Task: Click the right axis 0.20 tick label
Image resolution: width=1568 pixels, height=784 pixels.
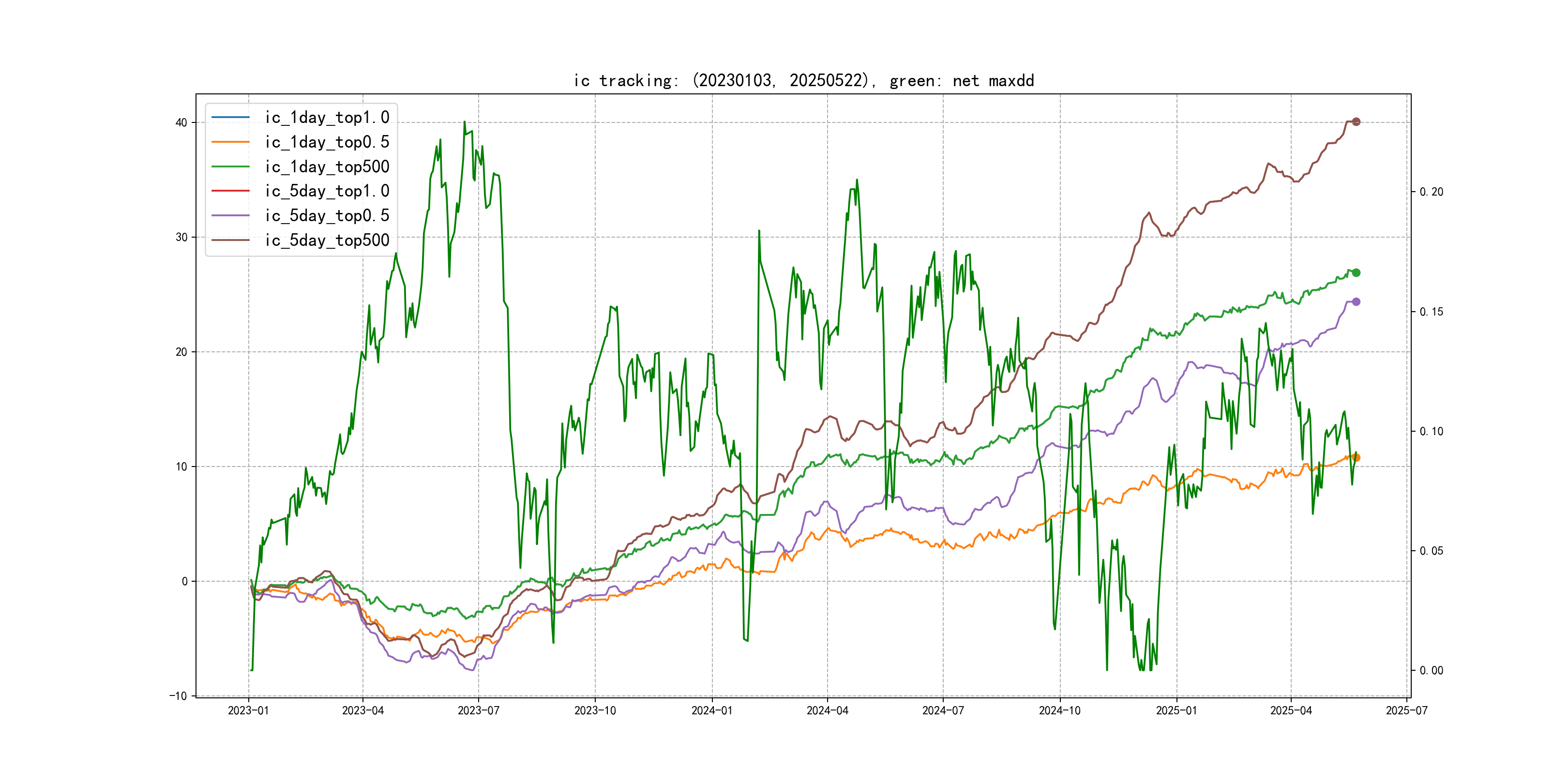Action: click(1431, 192)
